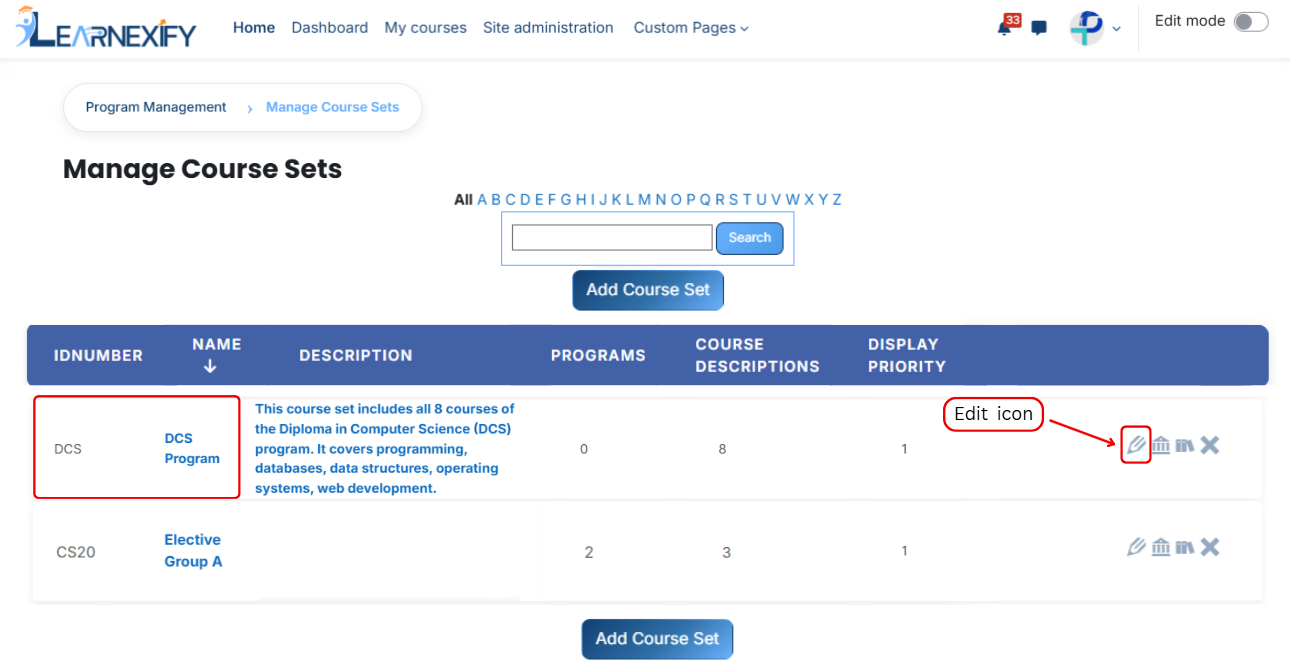Viewport: 1290px width, 668px height.
Task: Show All in the alphabet filter
Action: (463, 200)
